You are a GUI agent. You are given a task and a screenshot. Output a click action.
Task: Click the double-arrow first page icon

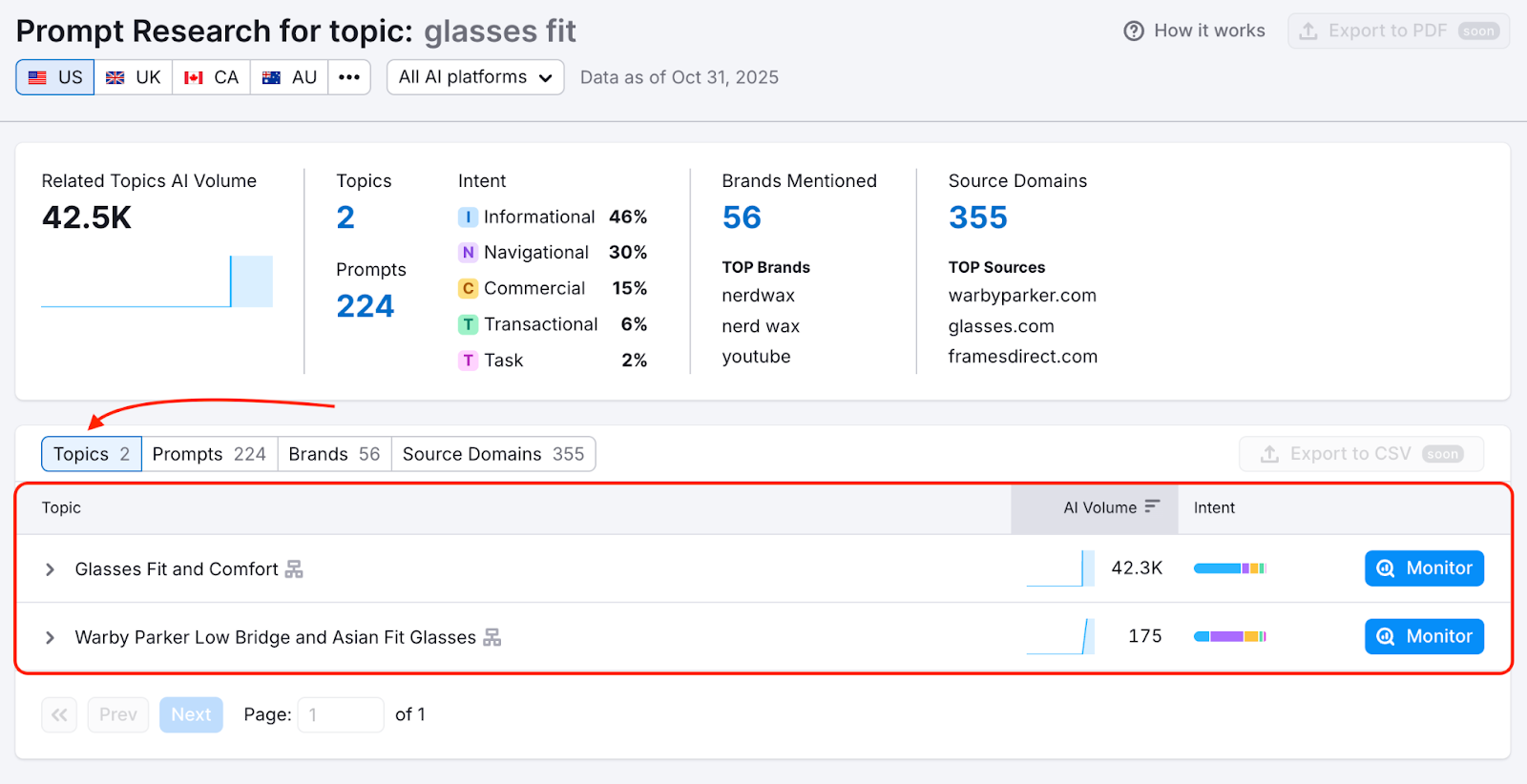pyautogui.click(x=59, y=714)
